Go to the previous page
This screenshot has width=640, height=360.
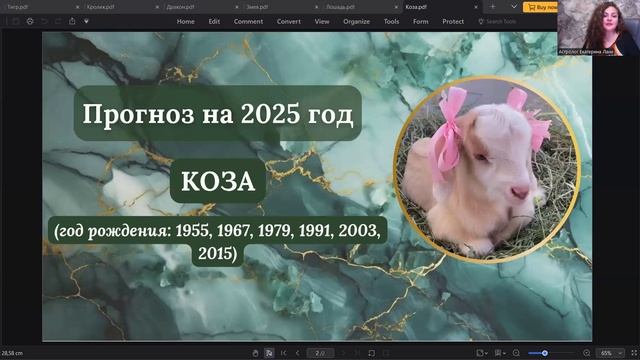click(x=298, y=353)
